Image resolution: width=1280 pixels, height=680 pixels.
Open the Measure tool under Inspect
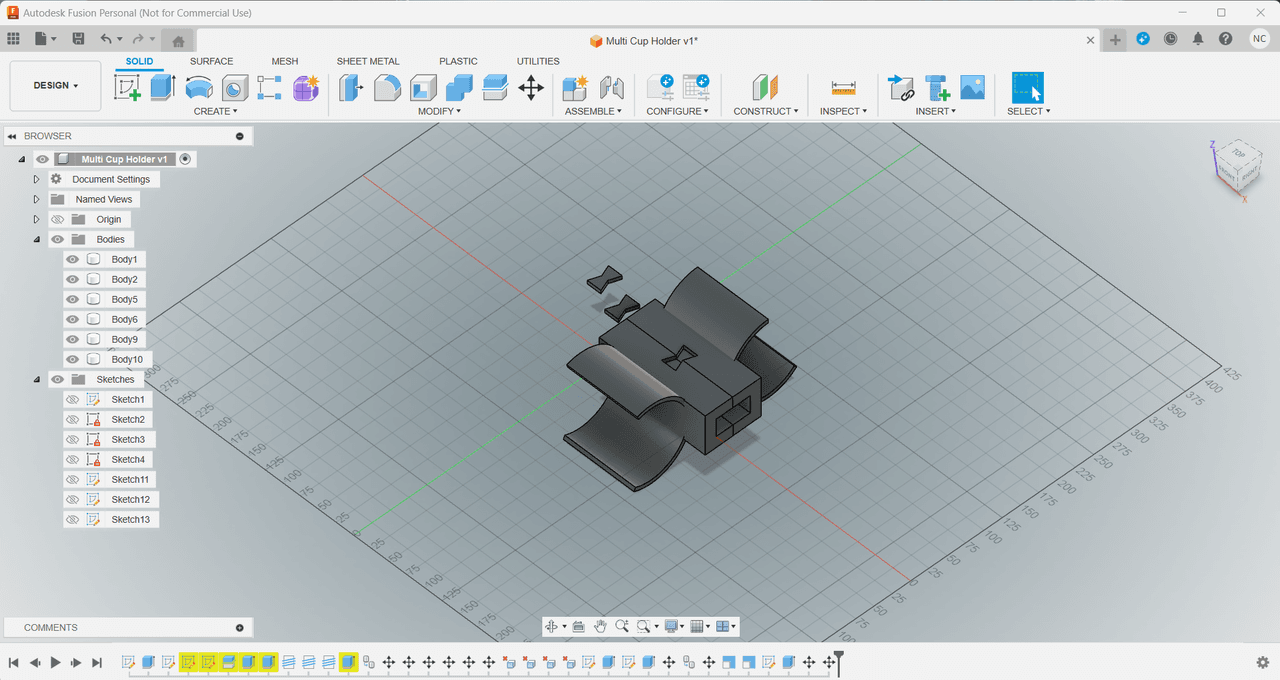tap(843, 88)
